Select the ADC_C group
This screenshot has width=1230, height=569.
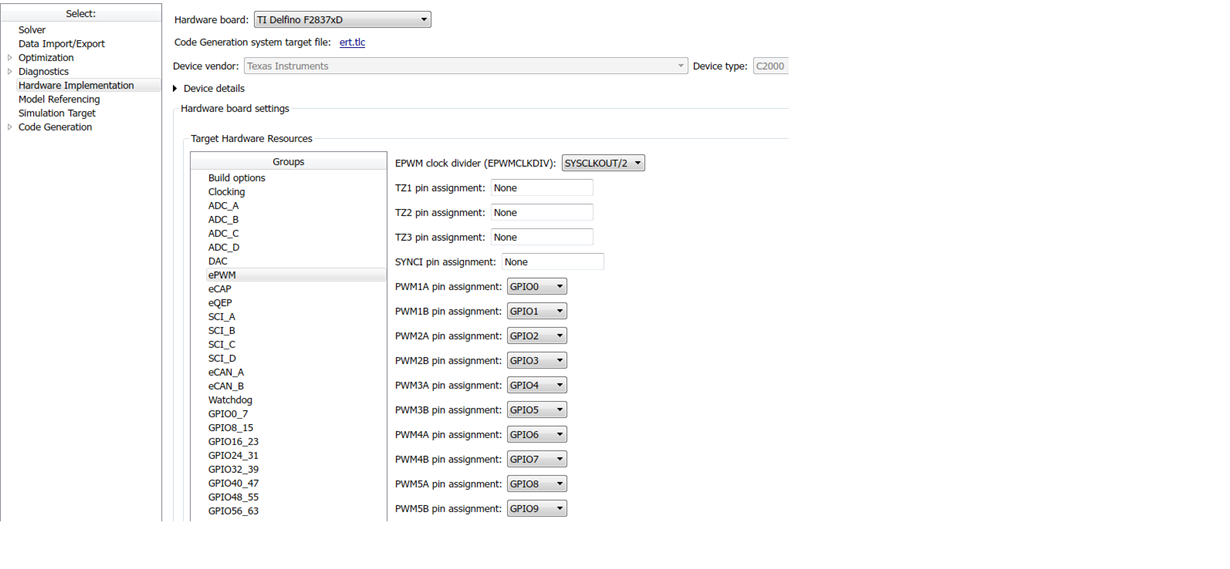(224, 234)
